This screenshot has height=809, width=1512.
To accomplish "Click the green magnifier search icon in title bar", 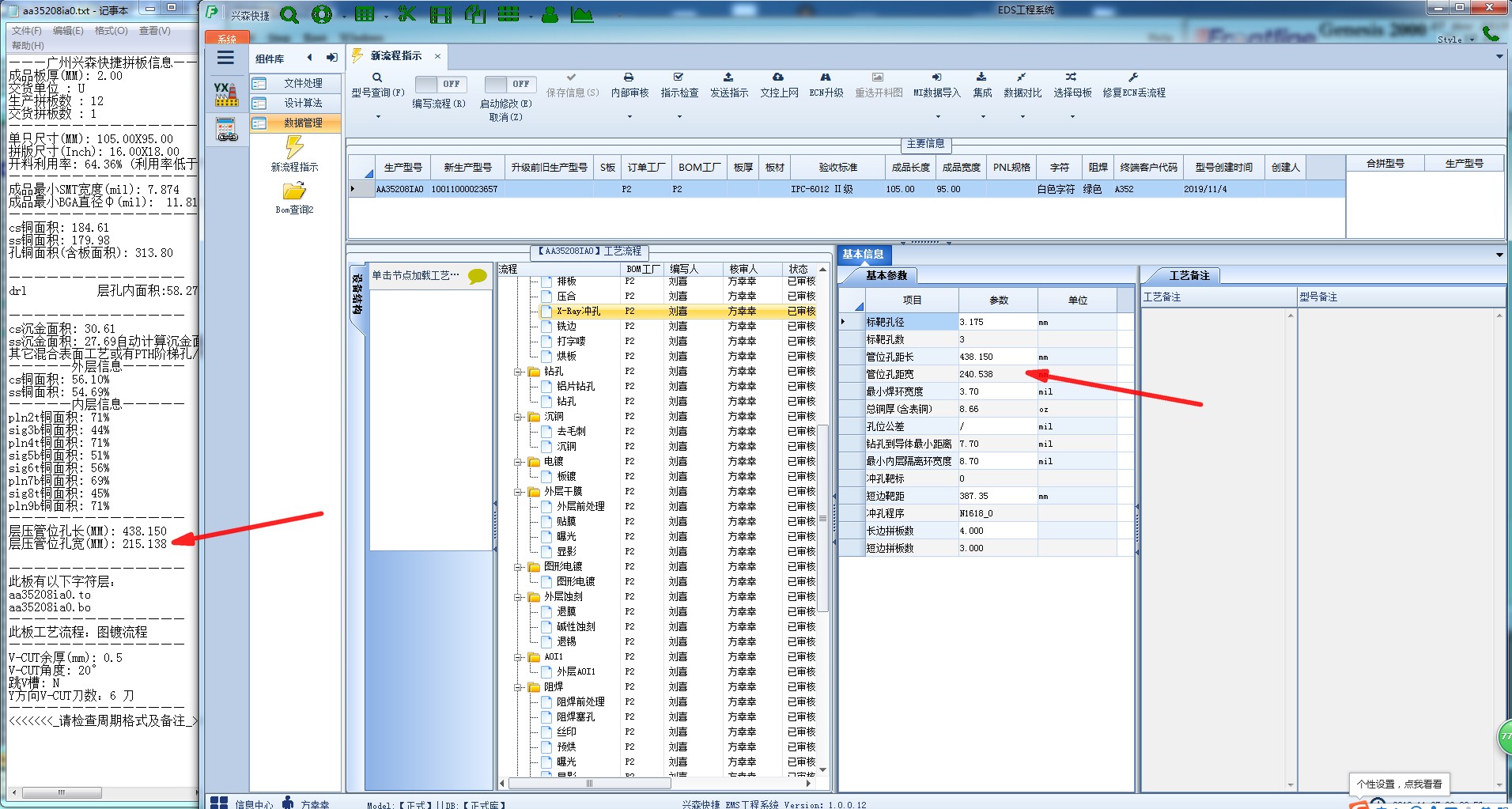I will tap(289, 14).
